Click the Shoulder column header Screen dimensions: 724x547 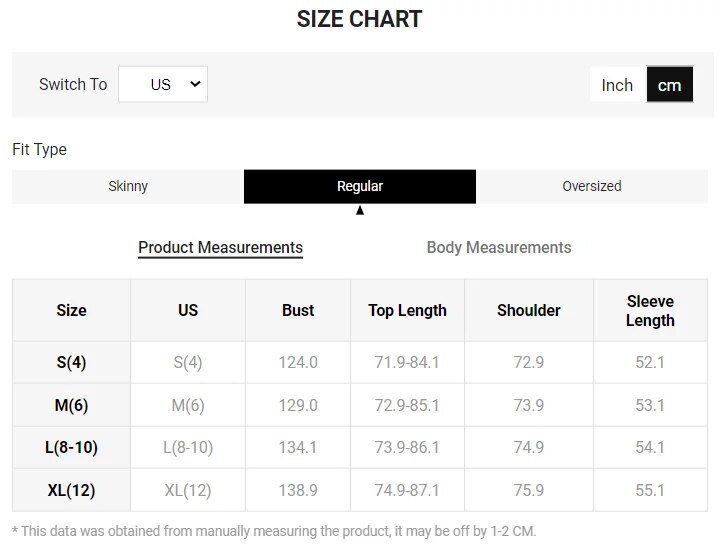pyautogui.click(x=529, y=310)
